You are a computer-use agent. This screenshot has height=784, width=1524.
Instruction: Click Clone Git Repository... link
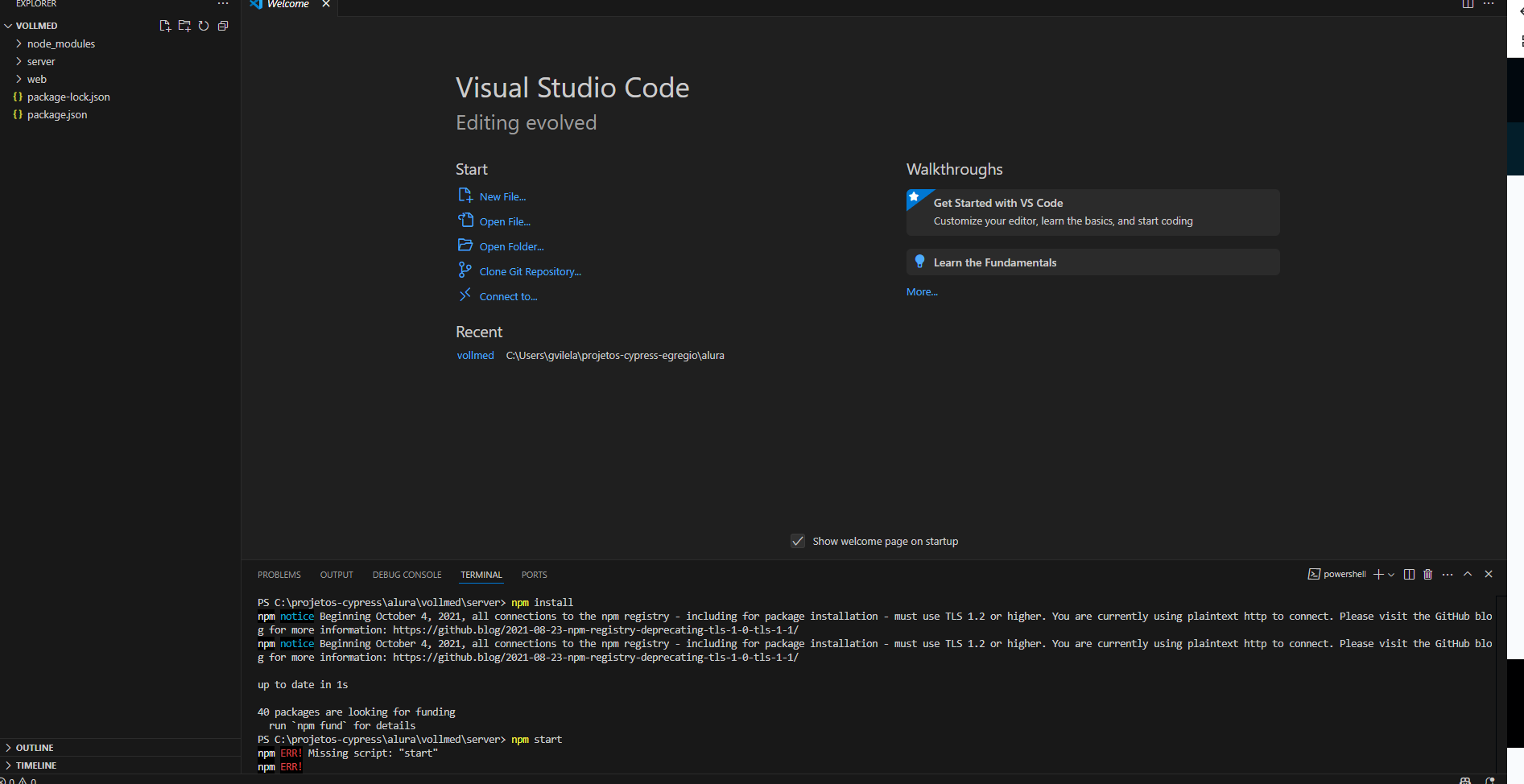click(x=530, y=271)
